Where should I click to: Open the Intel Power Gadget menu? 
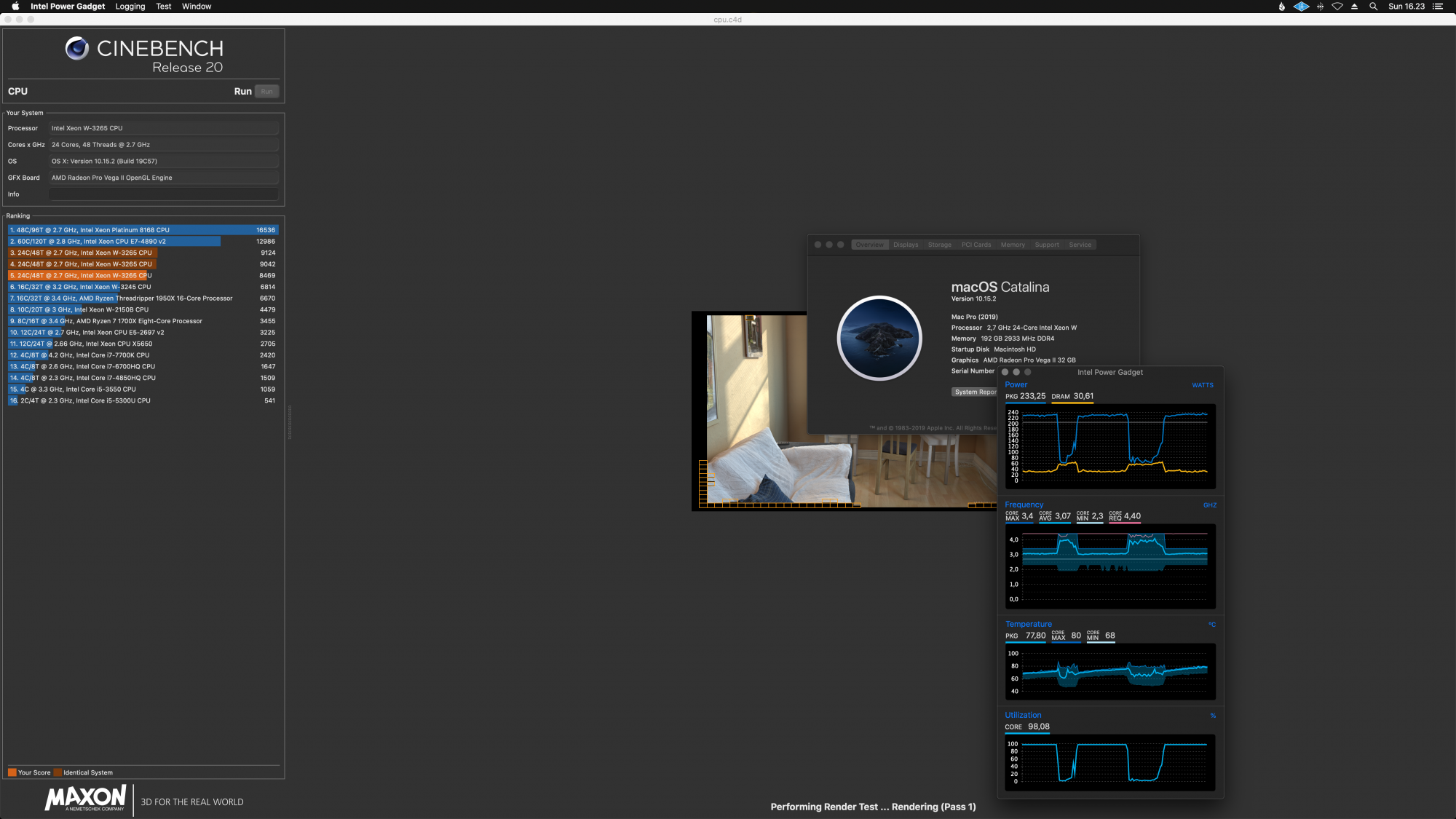68,6
